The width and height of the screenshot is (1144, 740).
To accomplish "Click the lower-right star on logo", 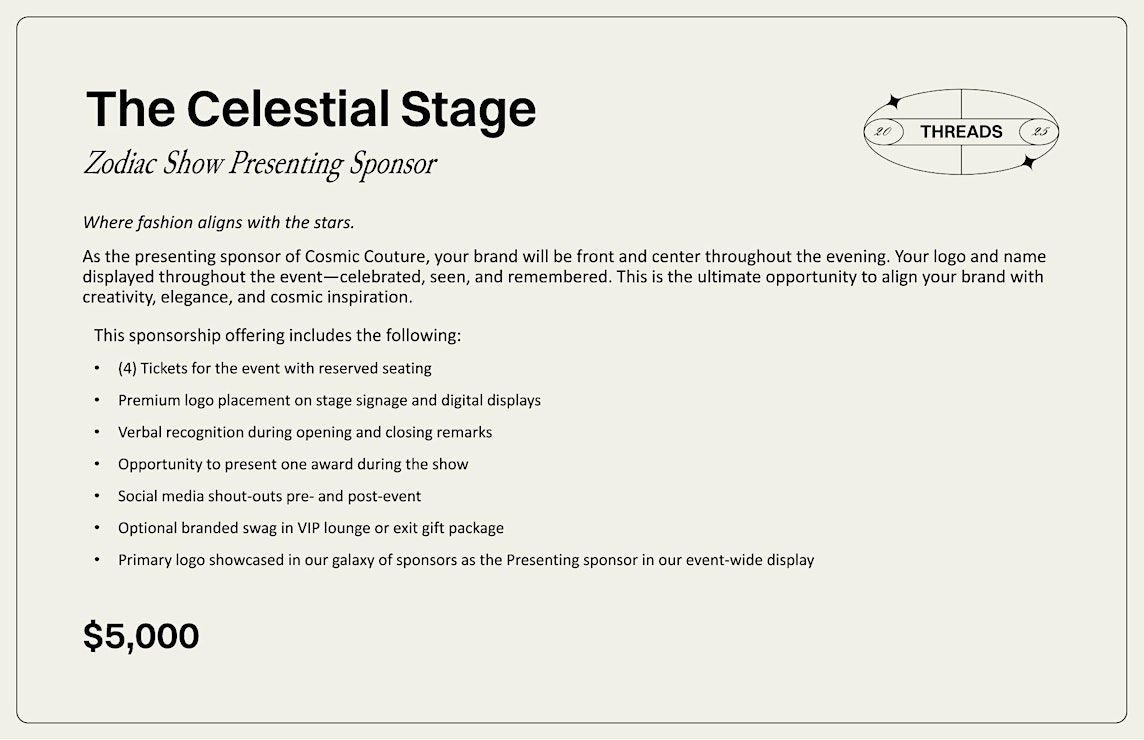I will 1029,162.
